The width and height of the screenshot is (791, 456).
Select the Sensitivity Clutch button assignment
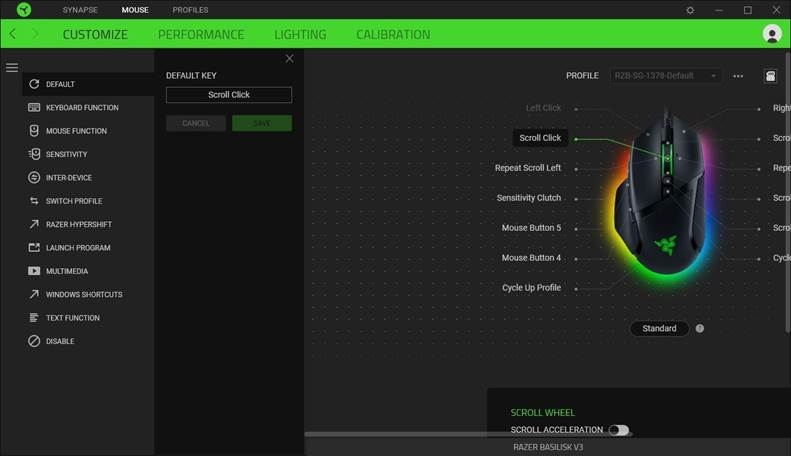(529, 198)
